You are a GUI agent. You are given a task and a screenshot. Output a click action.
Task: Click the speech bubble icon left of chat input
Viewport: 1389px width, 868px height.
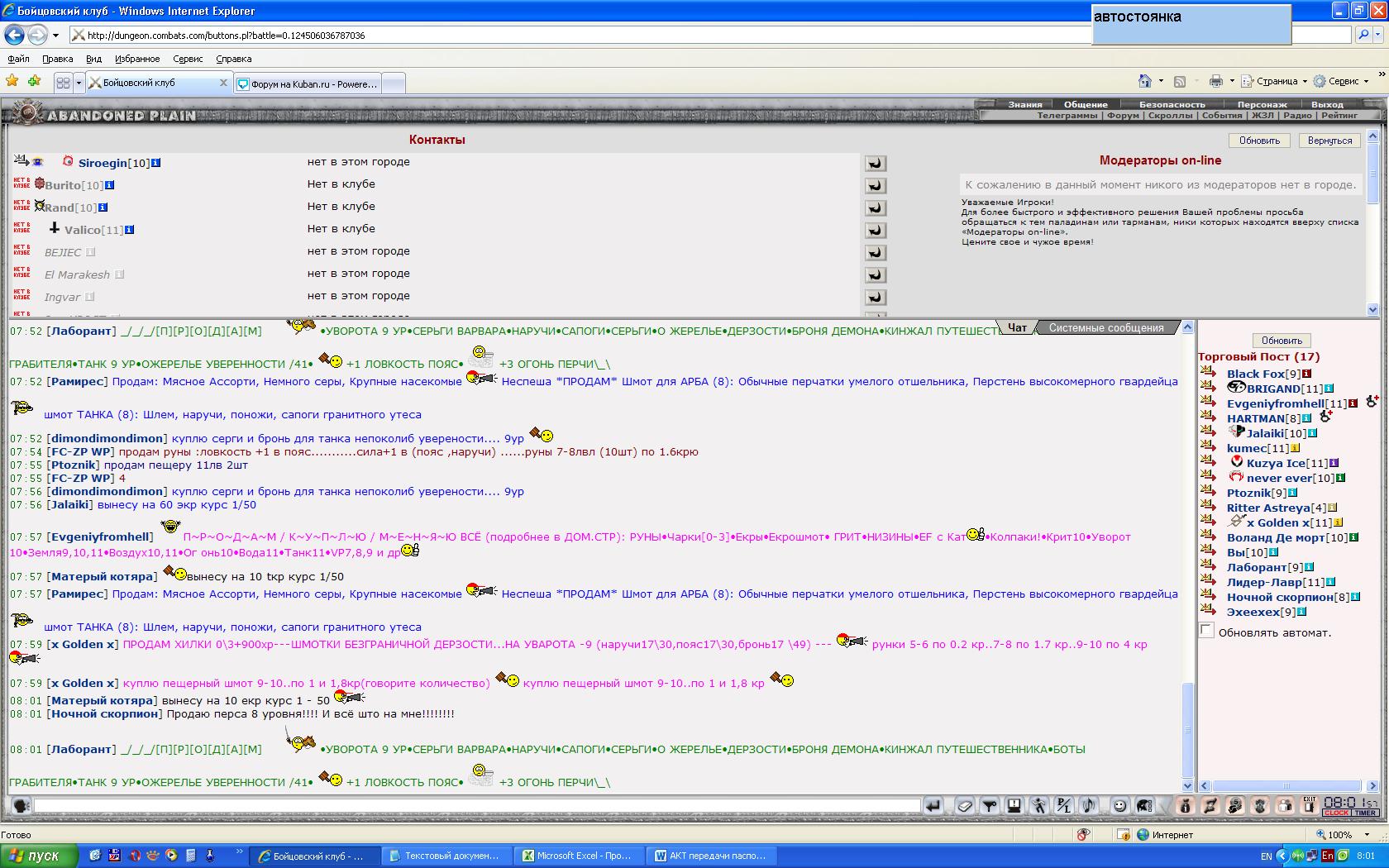tap(21, 805)
